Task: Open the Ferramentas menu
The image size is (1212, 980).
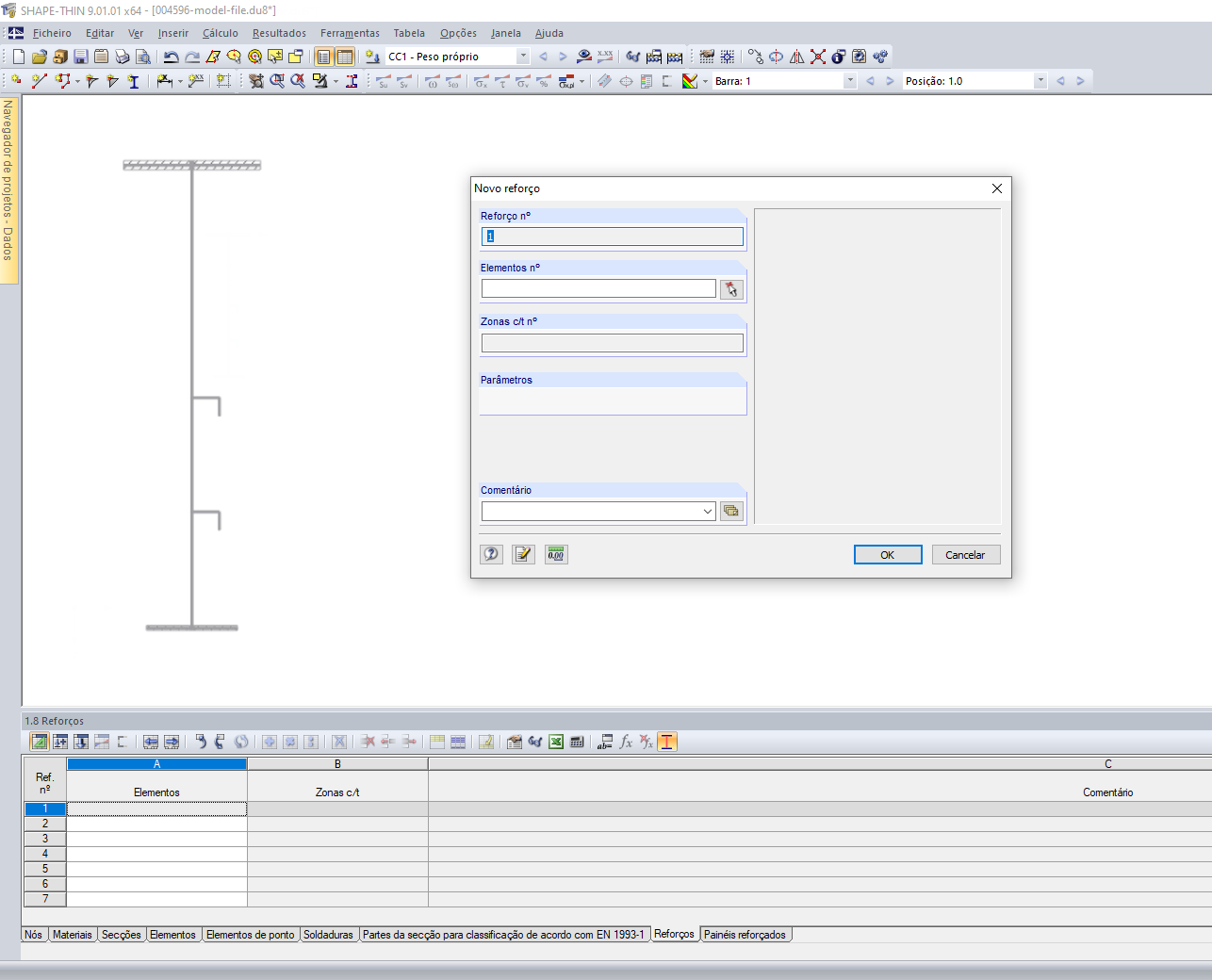Action: pos(350,33)
